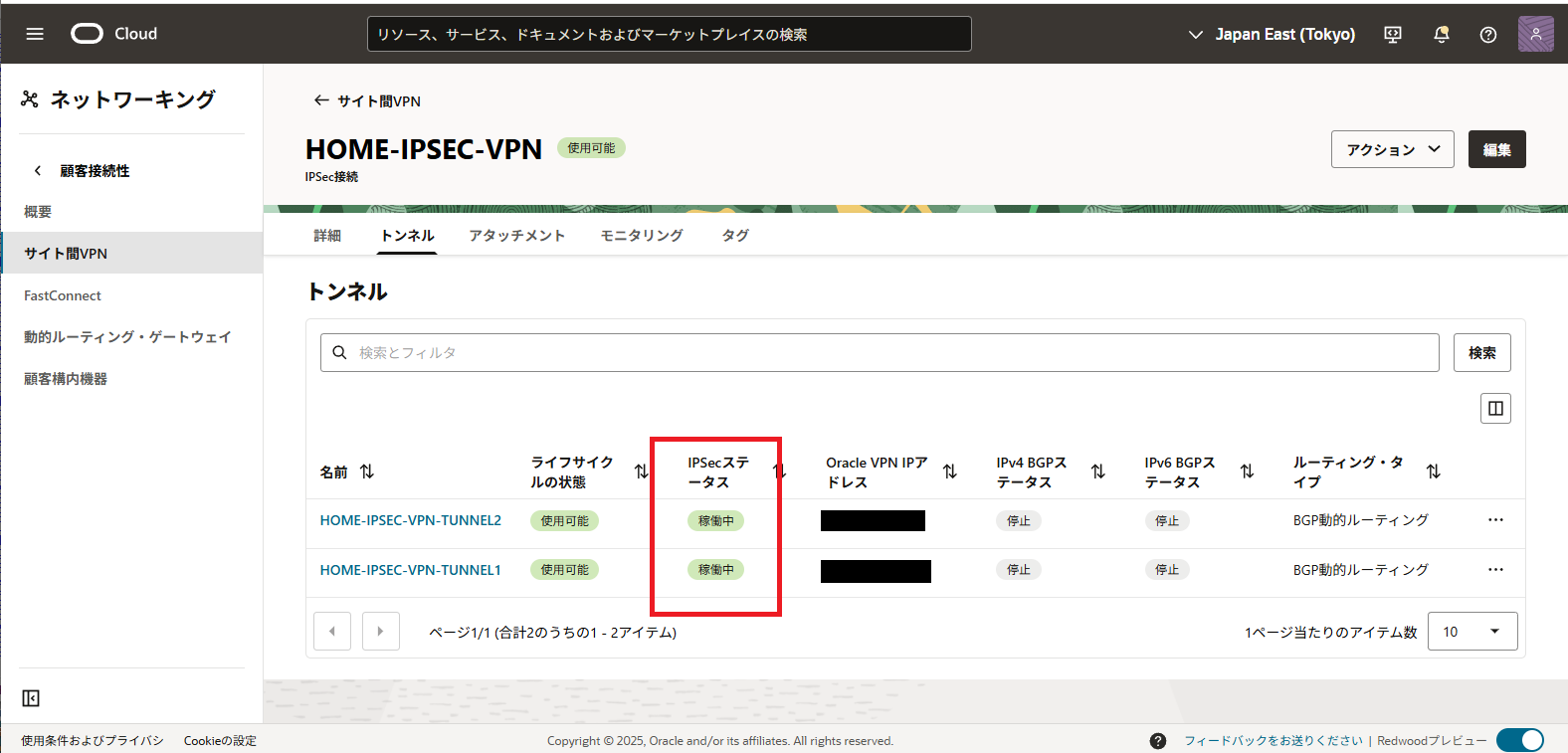Open the user profile avatar
This screenshot has height=753, width=1568.
coord(1536,34)
